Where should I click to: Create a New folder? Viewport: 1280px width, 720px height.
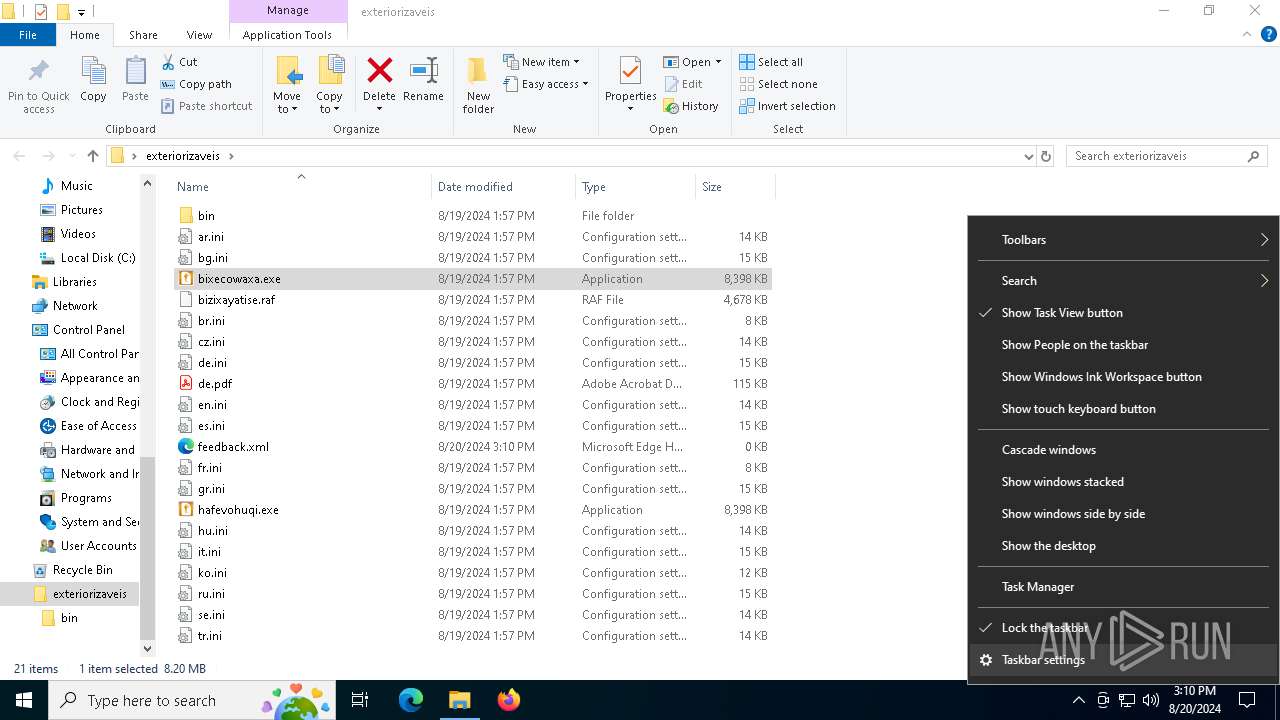tap(478, 84)
